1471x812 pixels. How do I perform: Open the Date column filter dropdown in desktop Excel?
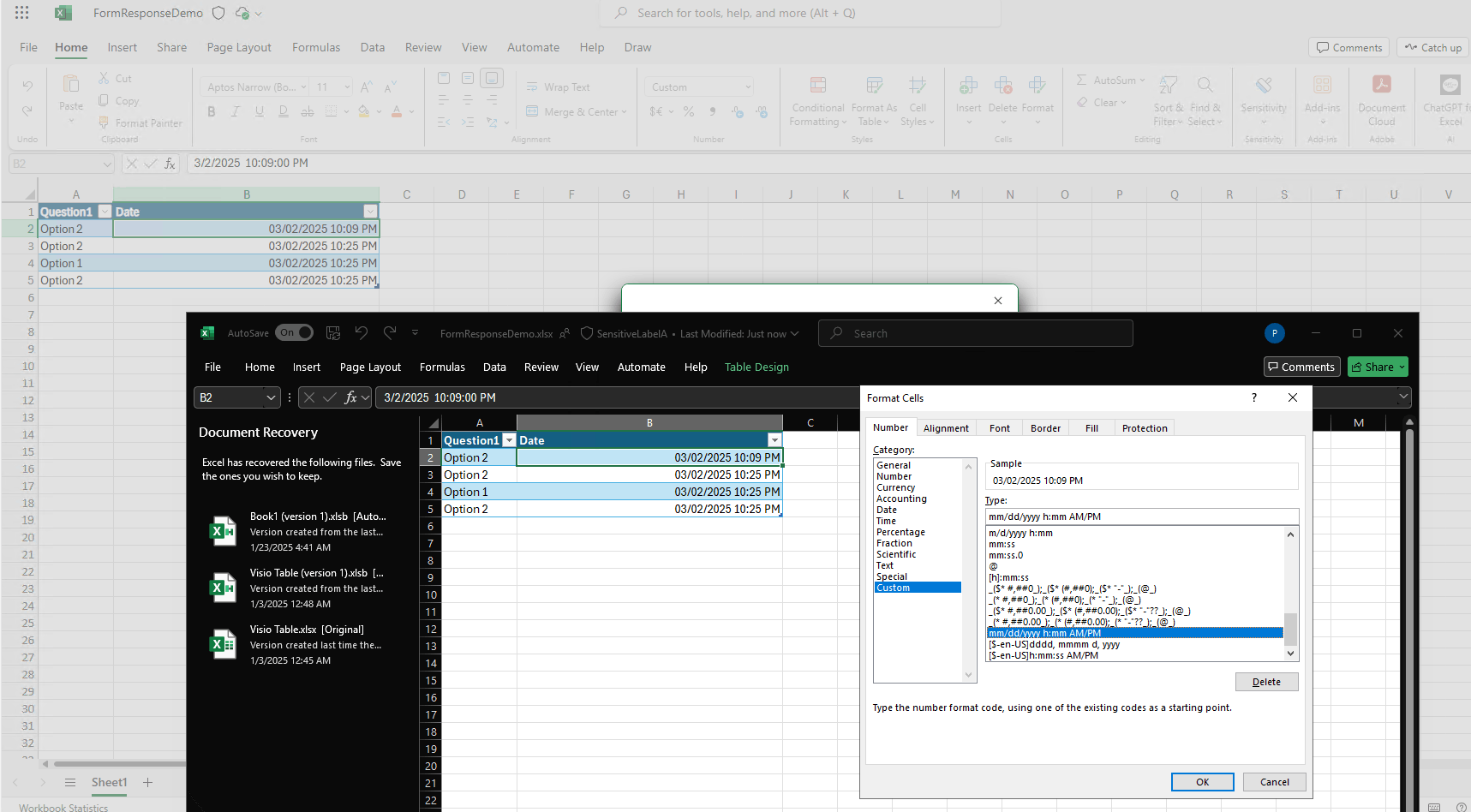[x=774, y=440]
